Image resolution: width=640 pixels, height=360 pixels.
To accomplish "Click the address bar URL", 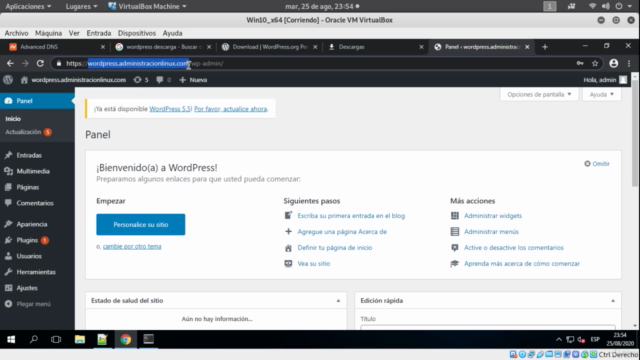I will [x=145, y=63].
